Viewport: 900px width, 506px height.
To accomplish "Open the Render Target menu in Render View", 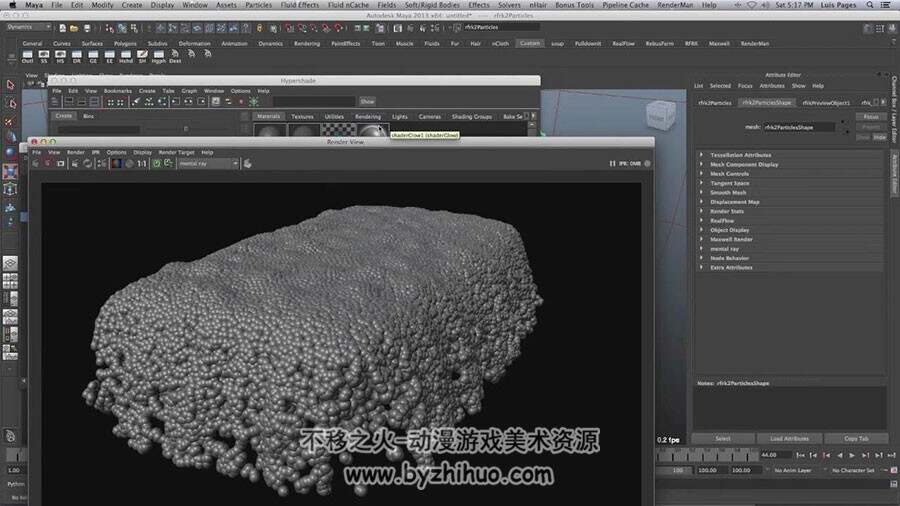I will click(x=176, y=153).
